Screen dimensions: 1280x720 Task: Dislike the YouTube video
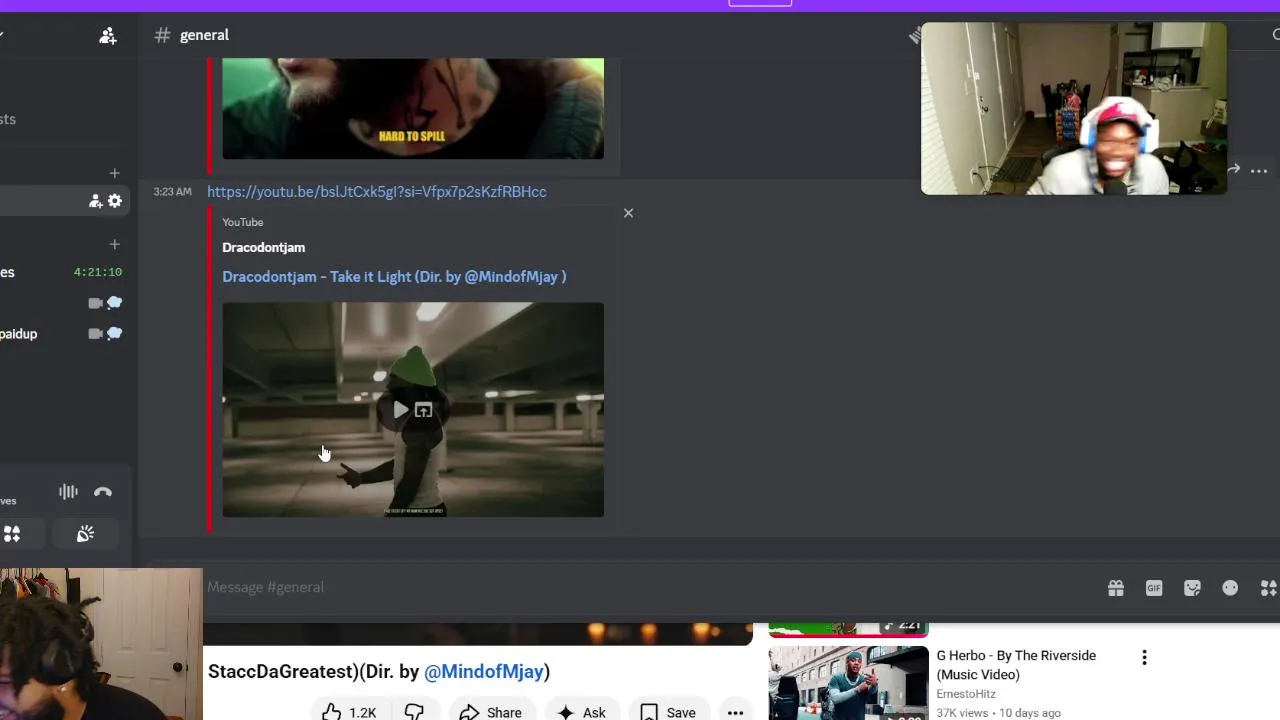pyautogui.click(x=414, y=712)
